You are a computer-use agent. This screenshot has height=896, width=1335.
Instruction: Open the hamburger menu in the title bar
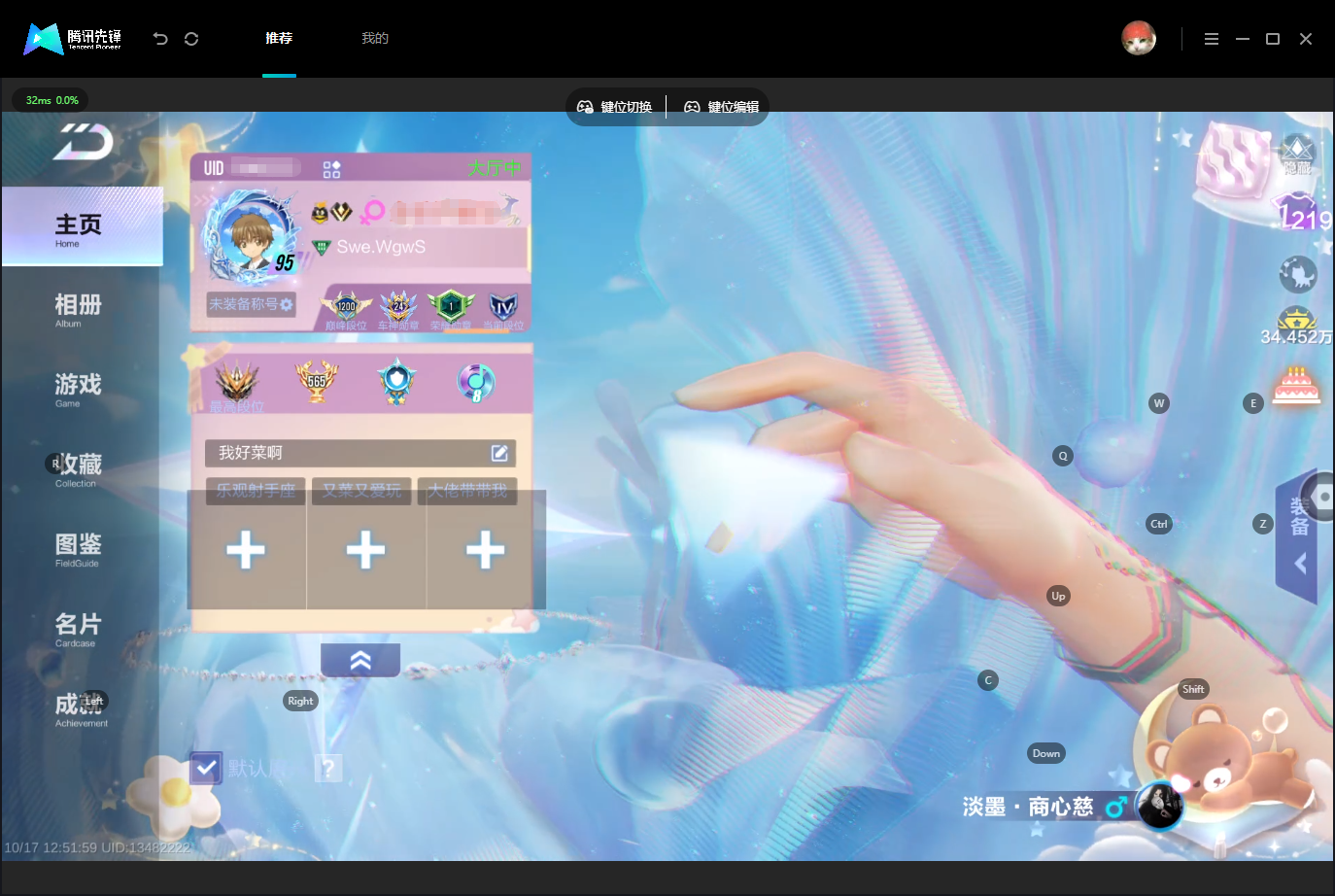coord(1212,39)
